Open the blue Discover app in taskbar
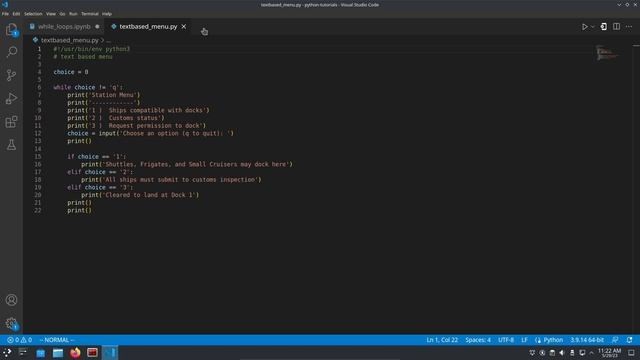This screenshot has width=640, height=360. pyautogui.click(x=41, y=353)
